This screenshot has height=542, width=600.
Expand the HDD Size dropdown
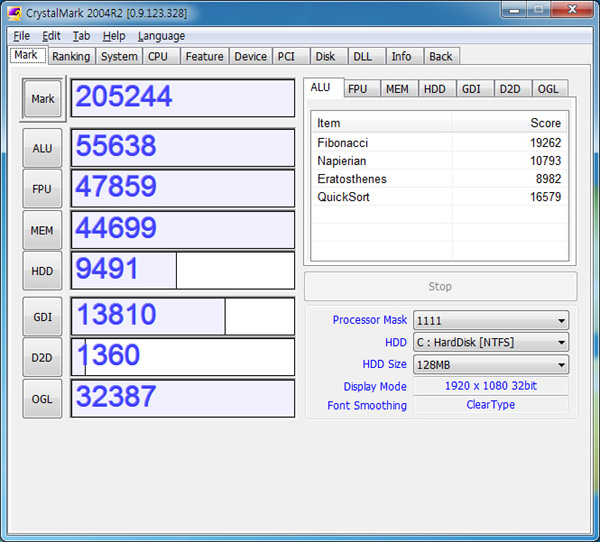pyautogui.click(x=491, y=364)
